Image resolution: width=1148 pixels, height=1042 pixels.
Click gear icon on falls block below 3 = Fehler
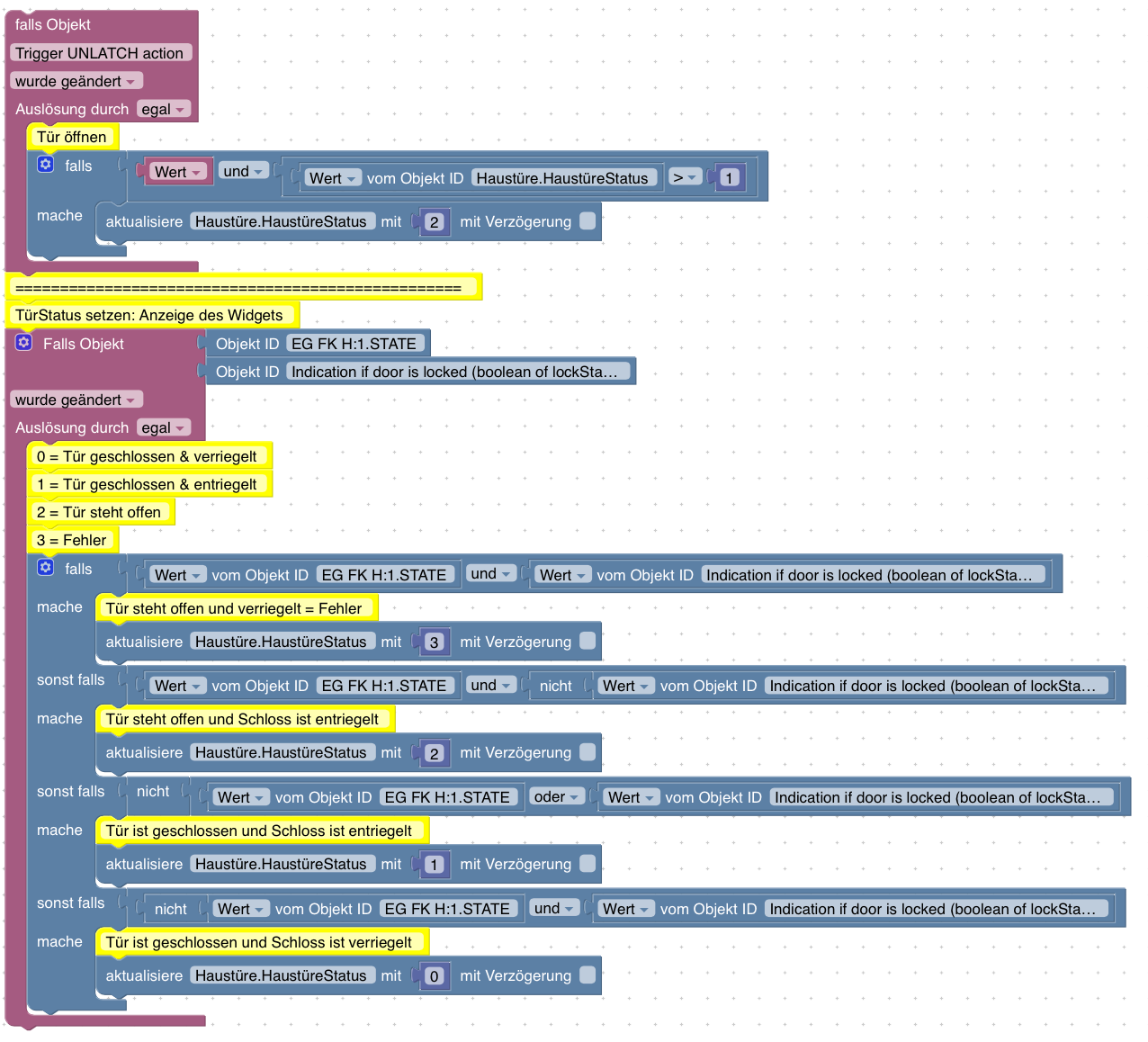click(46, 568)
